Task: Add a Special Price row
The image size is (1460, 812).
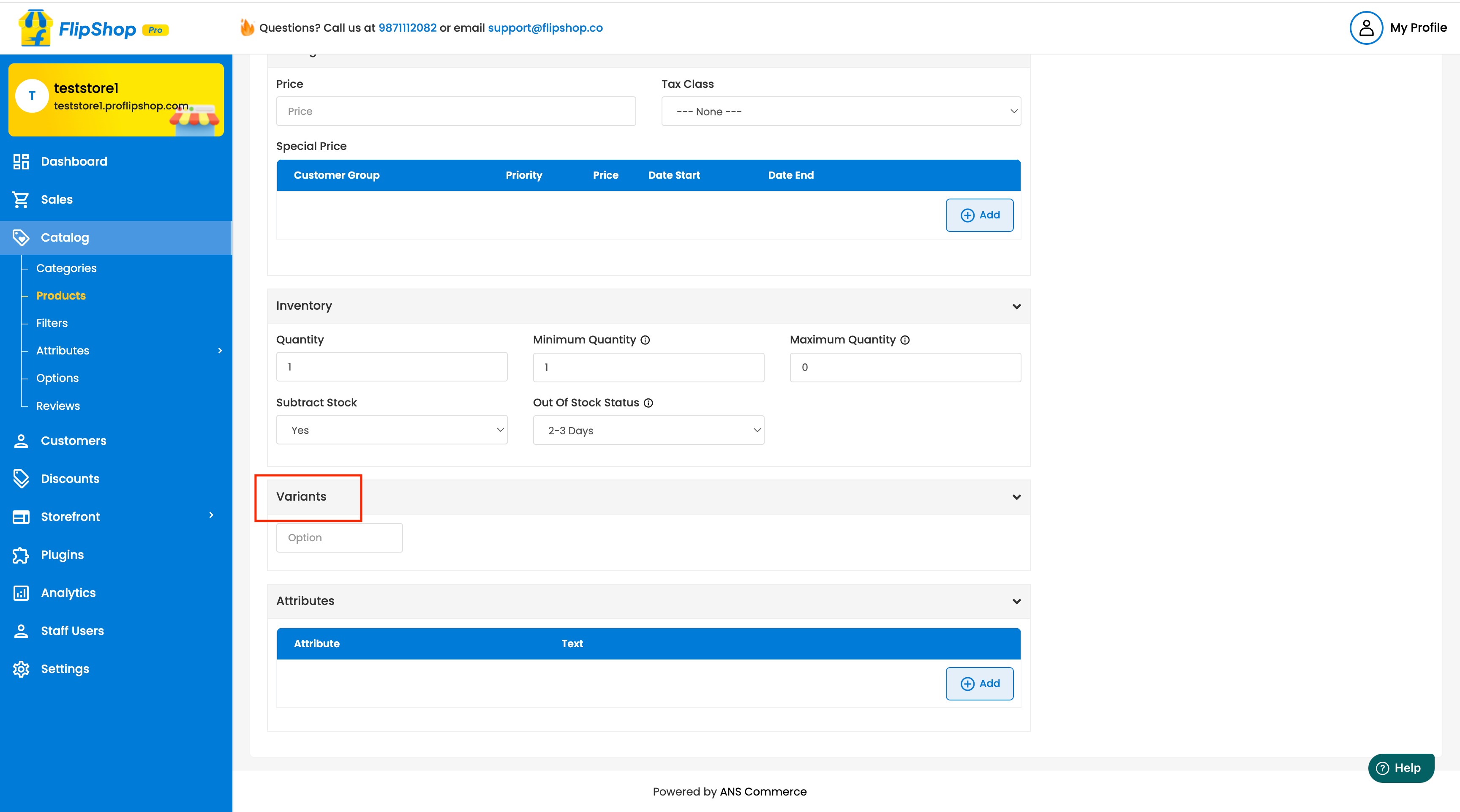Action: pos(979,215)
